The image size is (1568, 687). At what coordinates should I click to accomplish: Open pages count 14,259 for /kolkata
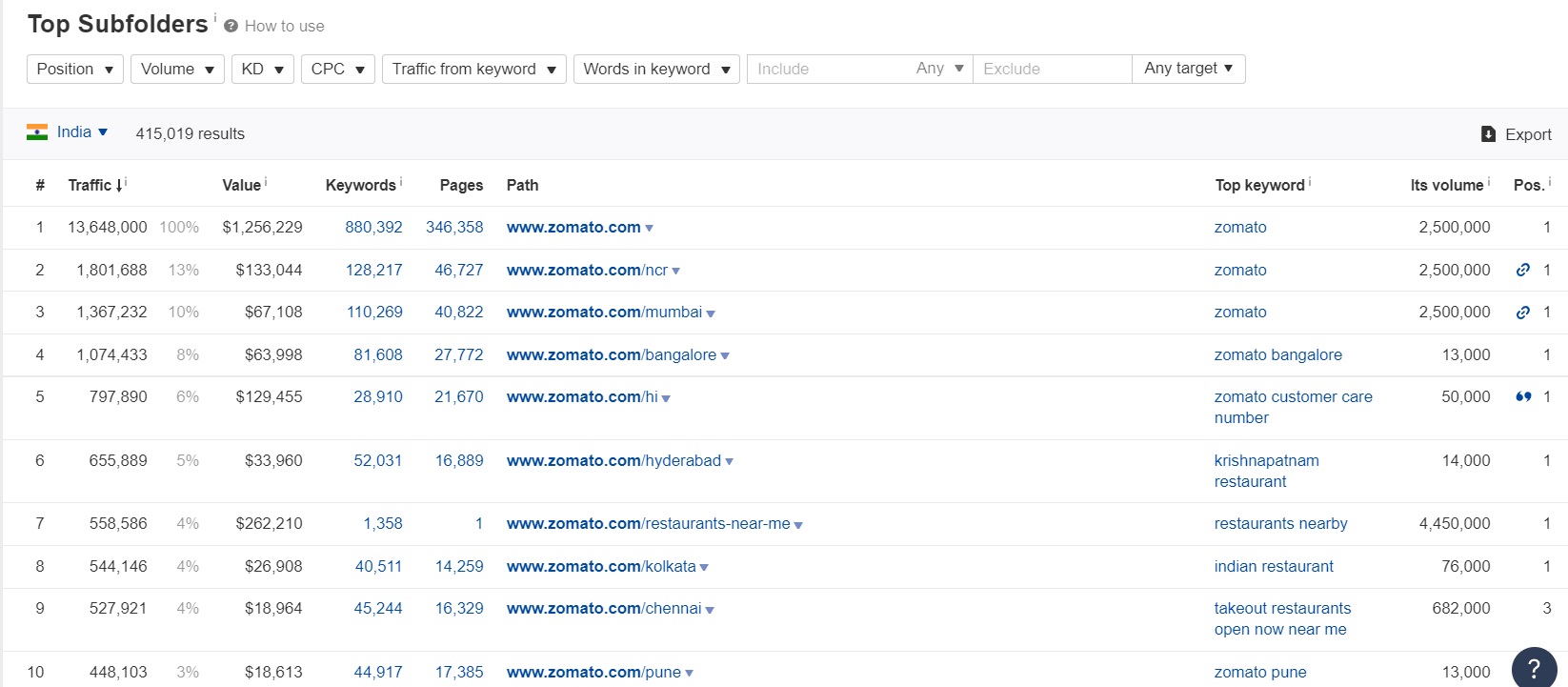pos(459,566)
